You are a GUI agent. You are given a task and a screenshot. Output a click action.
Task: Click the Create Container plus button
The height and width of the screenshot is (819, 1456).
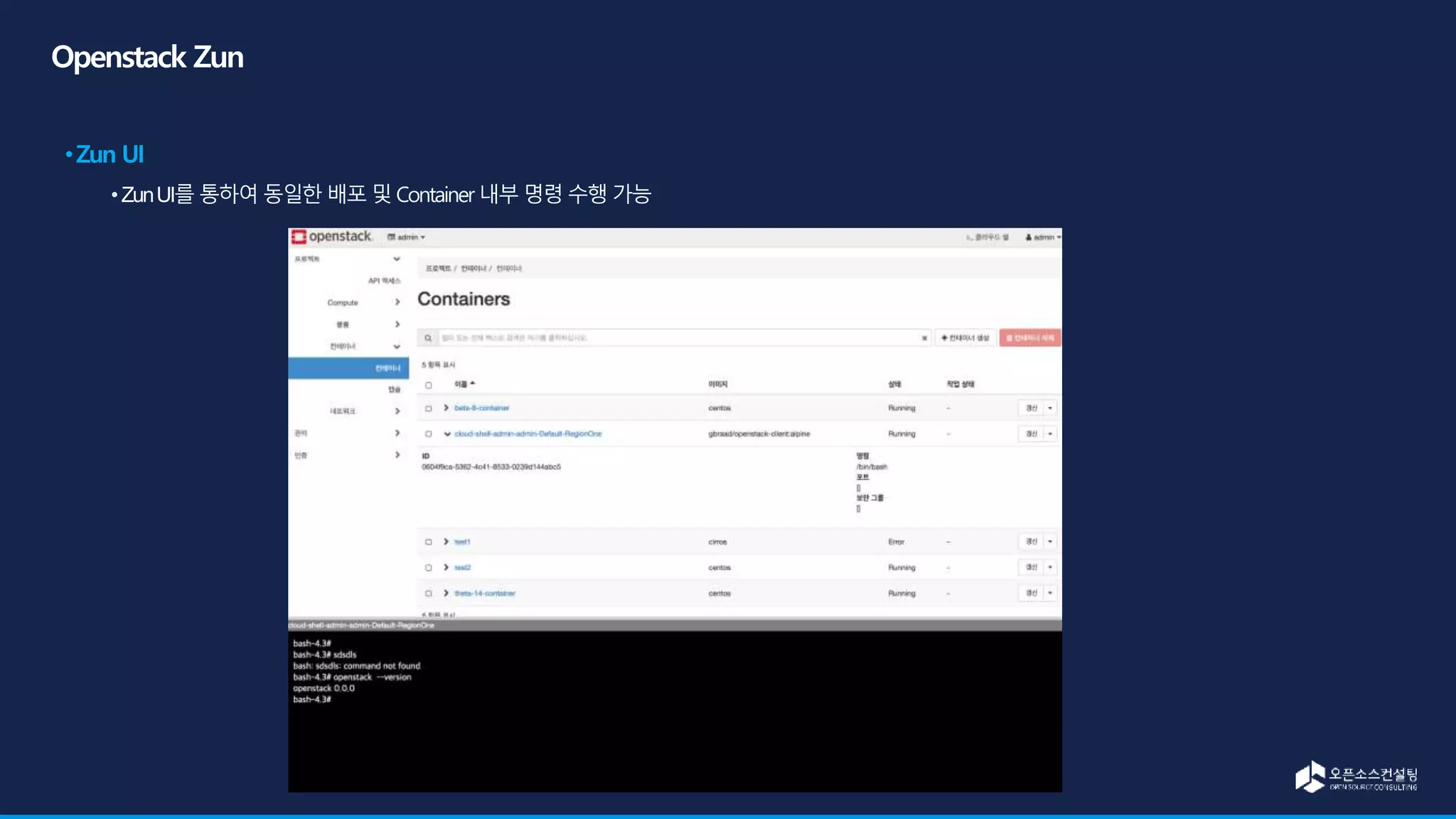point(965,338)
